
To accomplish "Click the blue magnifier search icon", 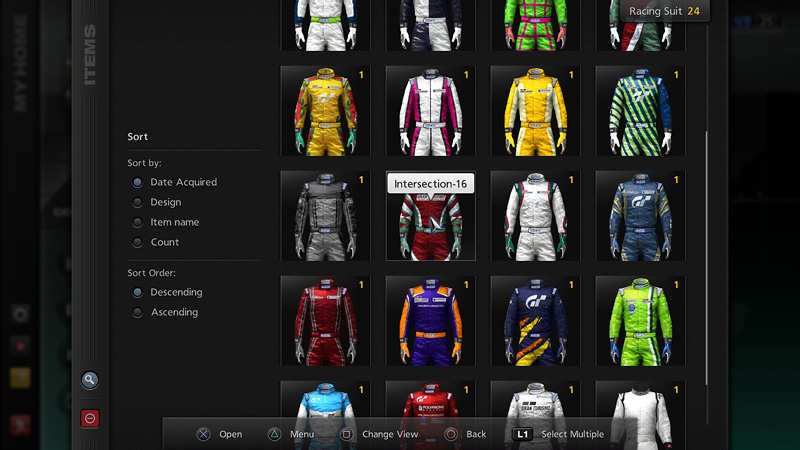I will tap(90, 380).
